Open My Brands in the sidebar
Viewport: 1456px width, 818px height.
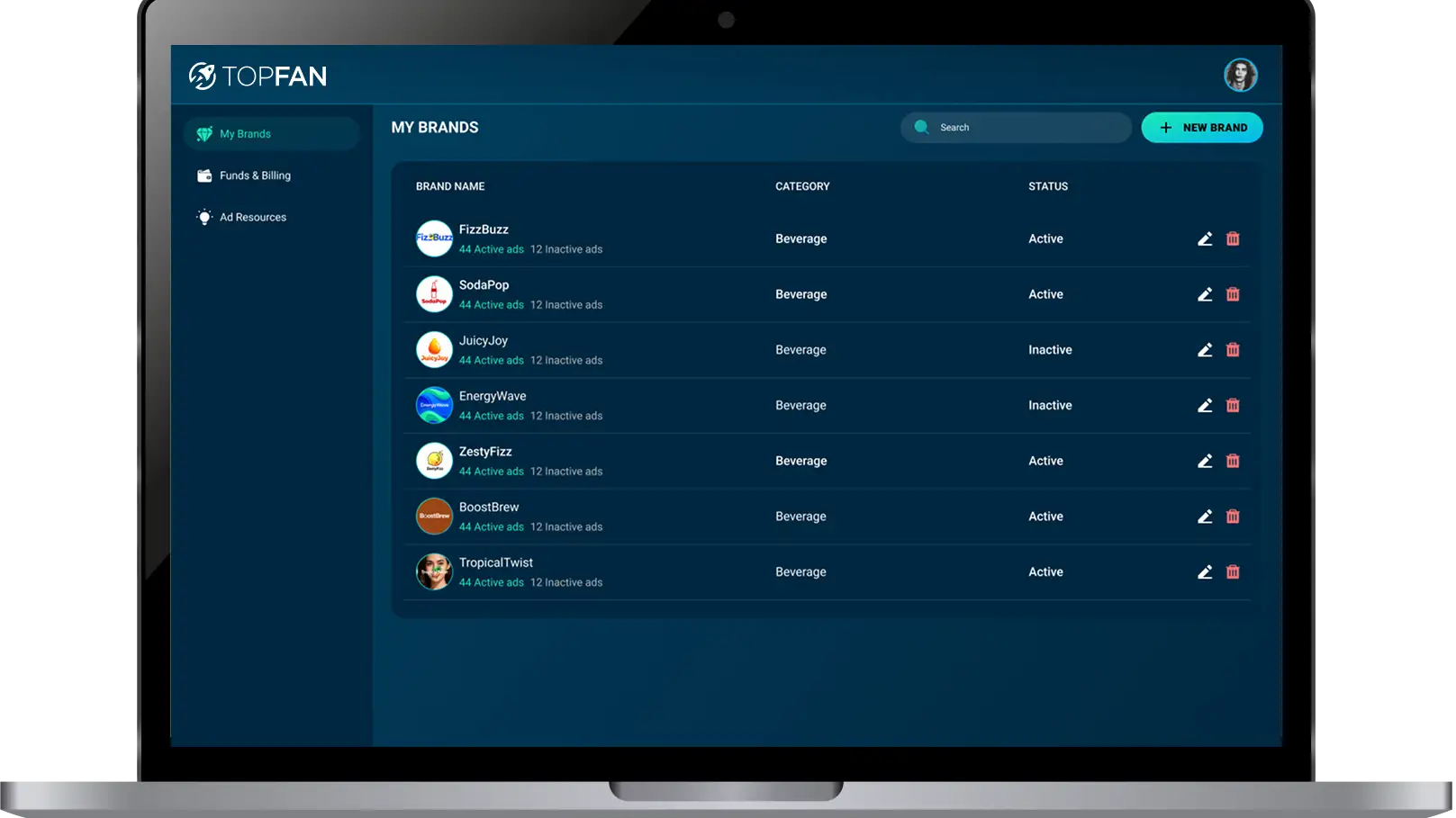245,134
